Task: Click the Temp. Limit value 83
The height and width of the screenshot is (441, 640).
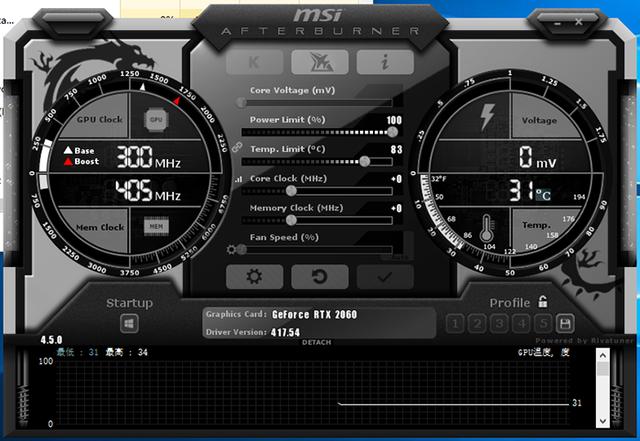Action: pos(396,149)
